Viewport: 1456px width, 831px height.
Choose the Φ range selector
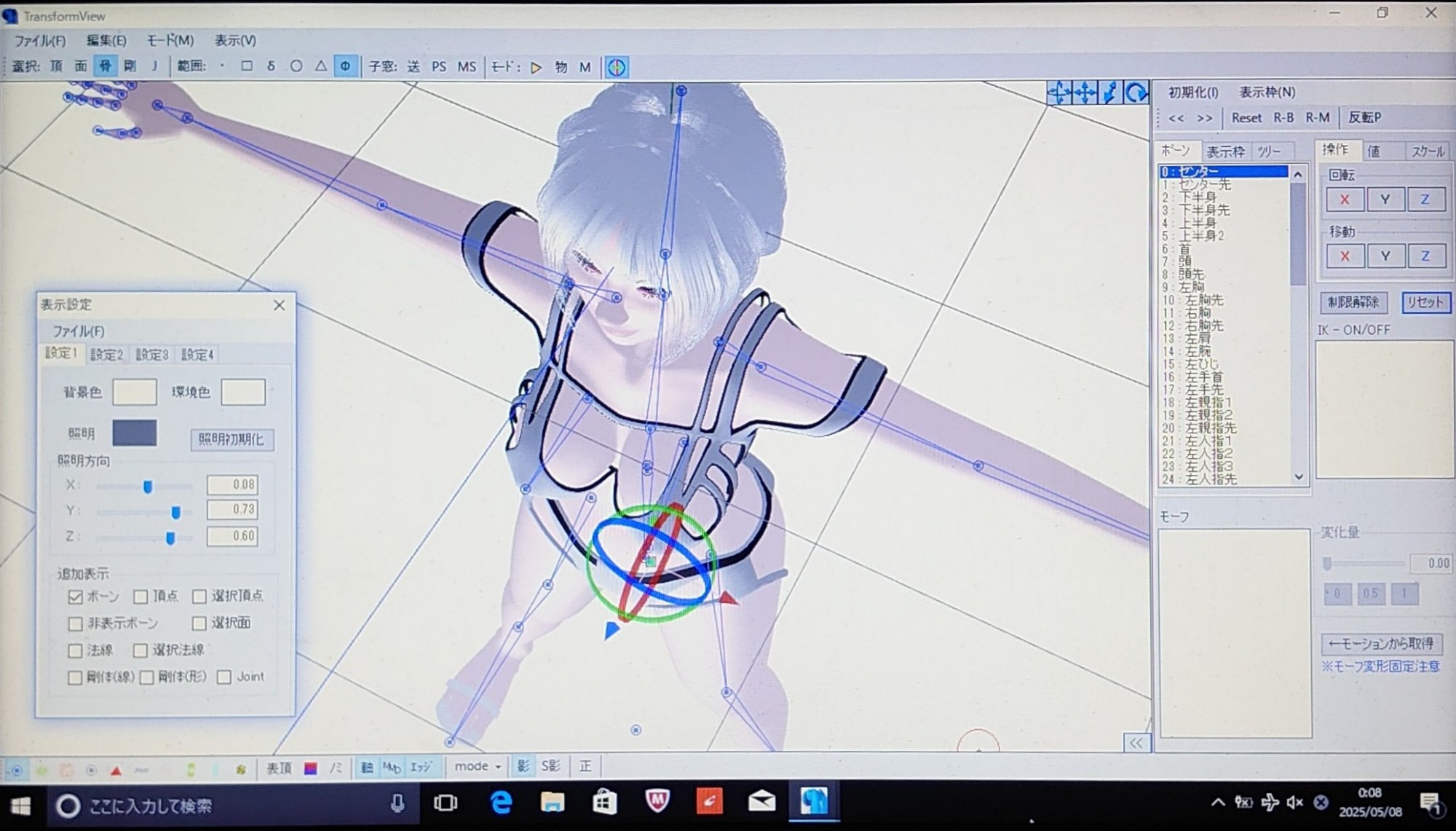coord(345,66)
